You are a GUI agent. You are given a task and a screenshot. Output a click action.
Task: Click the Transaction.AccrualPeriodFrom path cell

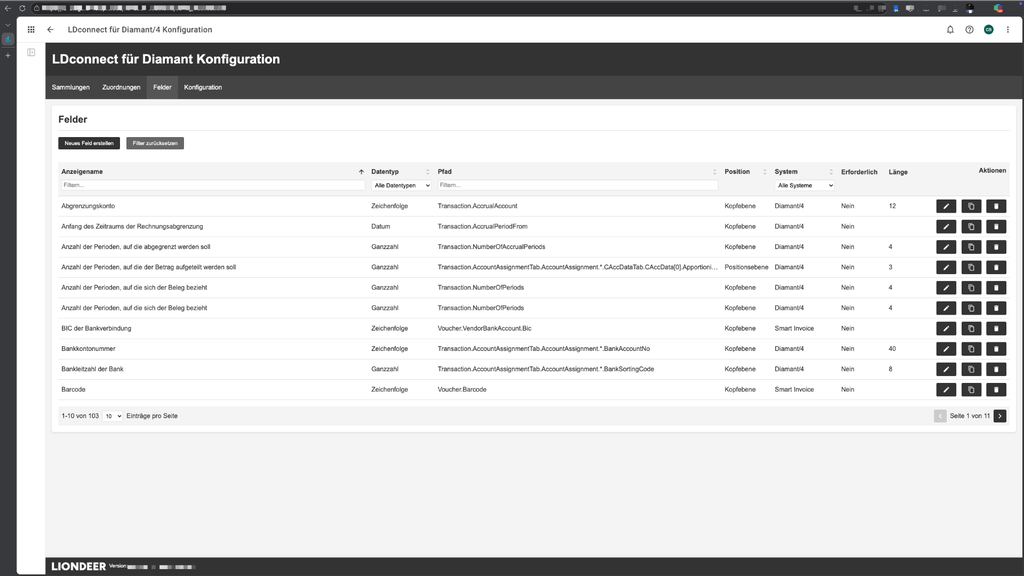(483, 227)
